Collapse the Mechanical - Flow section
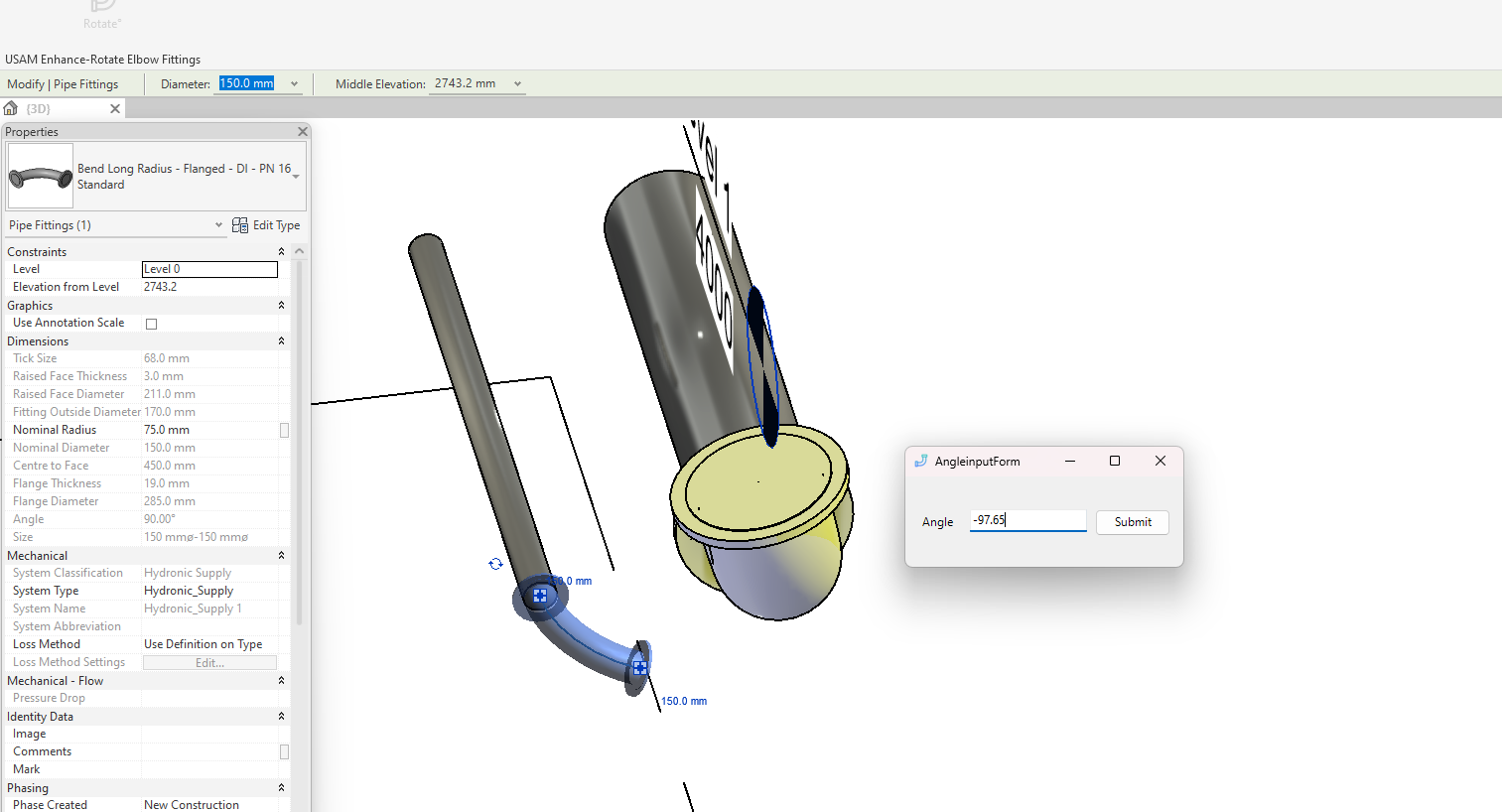Image resolution: width=1502 pixels, height=812 pixels. coord(281,681)
